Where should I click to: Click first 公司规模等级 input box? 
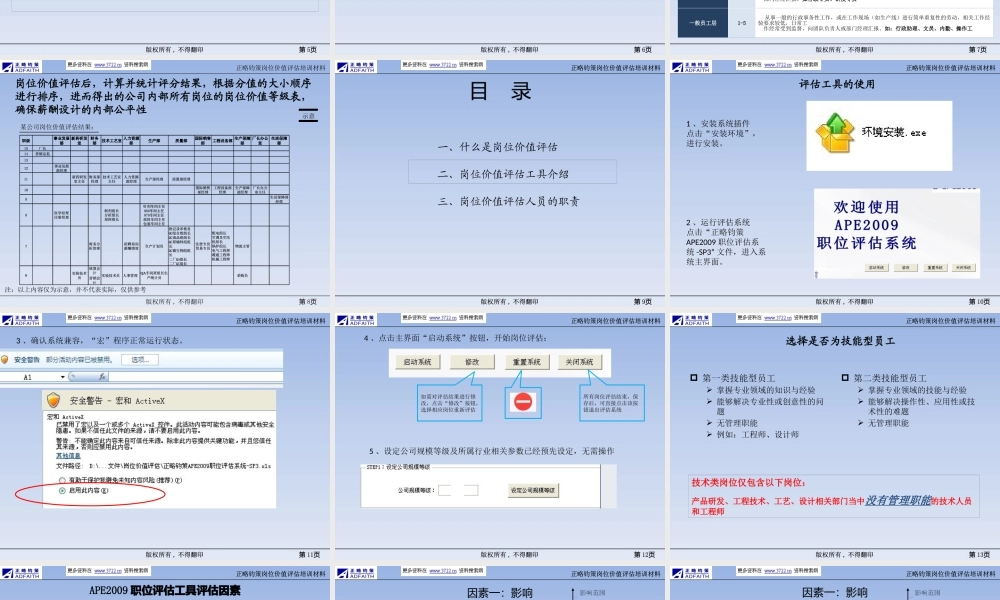tap(445, 490)
